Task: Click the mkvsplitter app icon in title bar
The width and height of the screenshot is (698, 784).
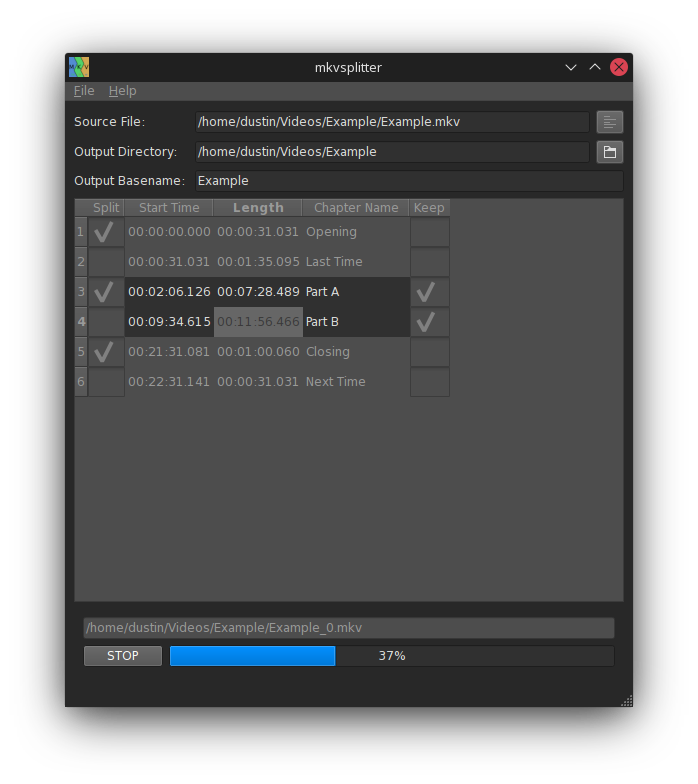Action: coord(79,67)
